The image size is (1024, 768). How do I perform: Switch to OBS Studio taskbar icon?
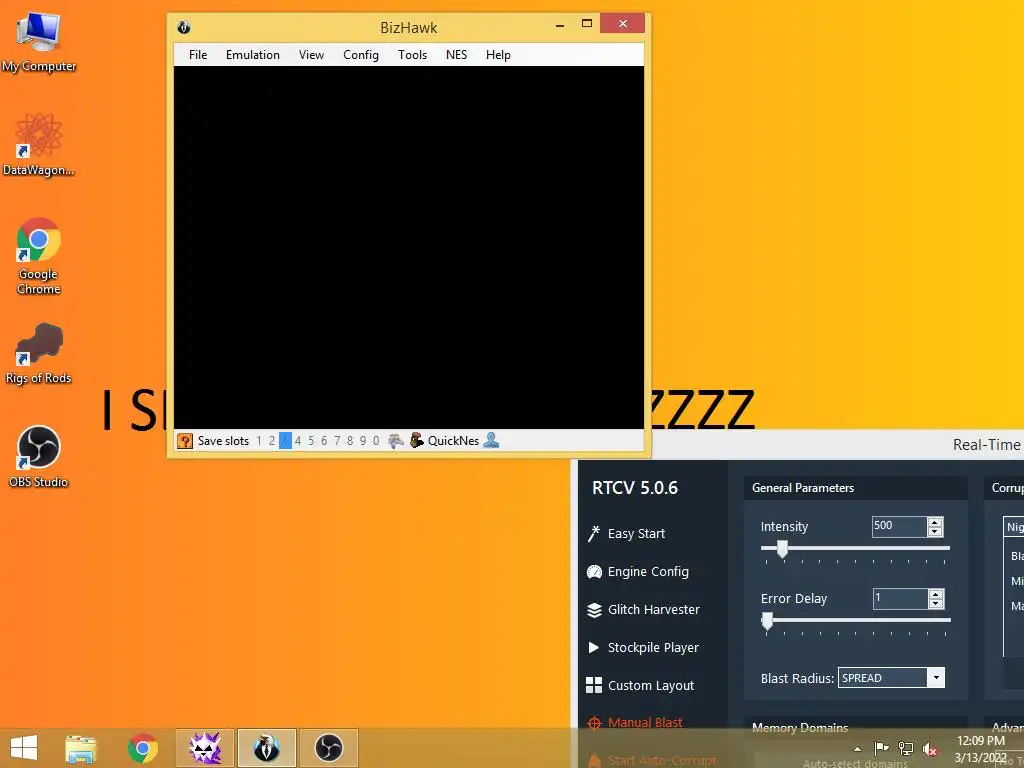(328, 748)
